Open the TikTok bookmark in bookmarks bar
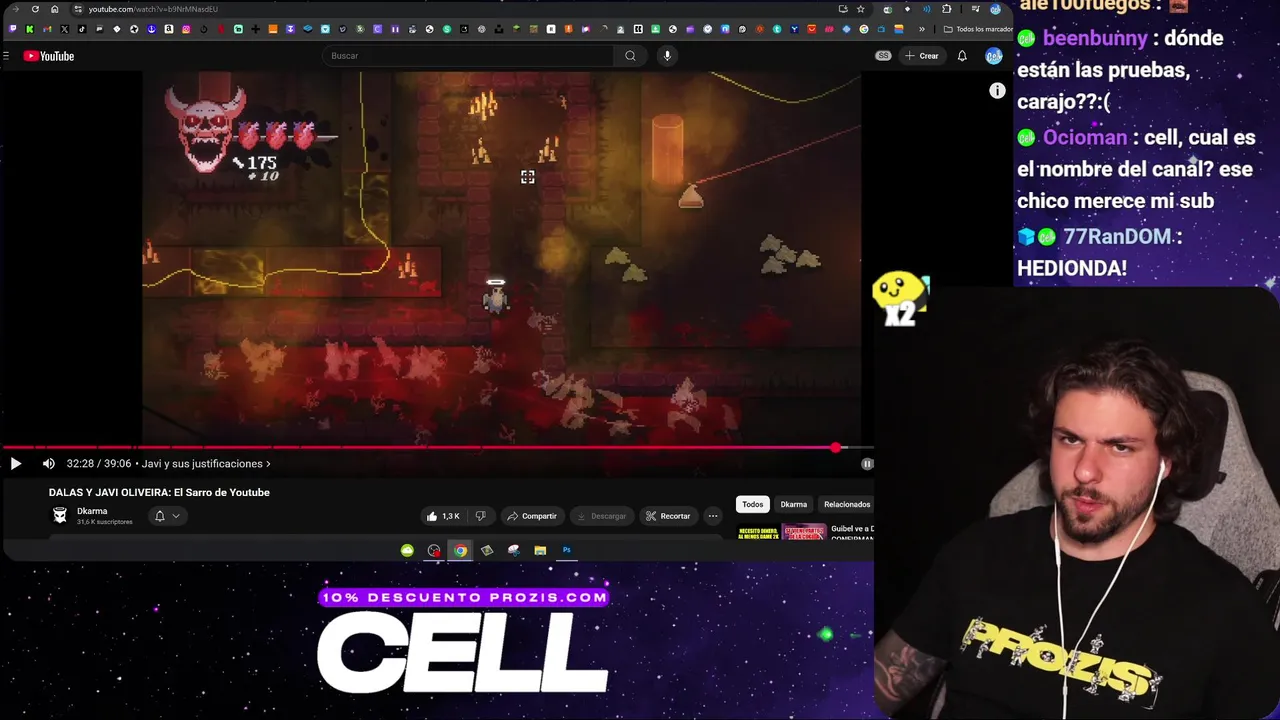This screenshot has height=720, width=1280. [82, 29]
